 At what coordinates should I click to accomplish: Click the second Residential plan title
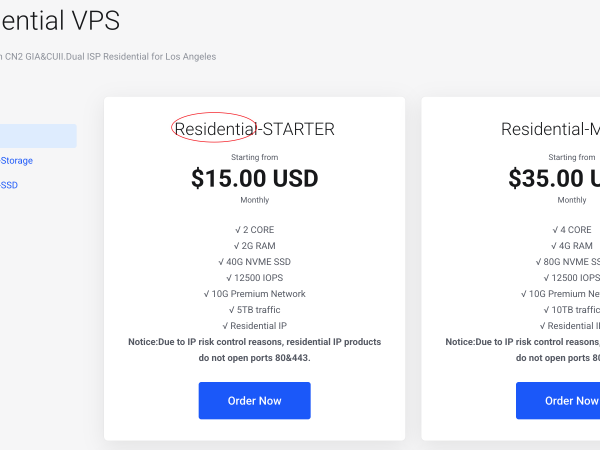point(550,128)
